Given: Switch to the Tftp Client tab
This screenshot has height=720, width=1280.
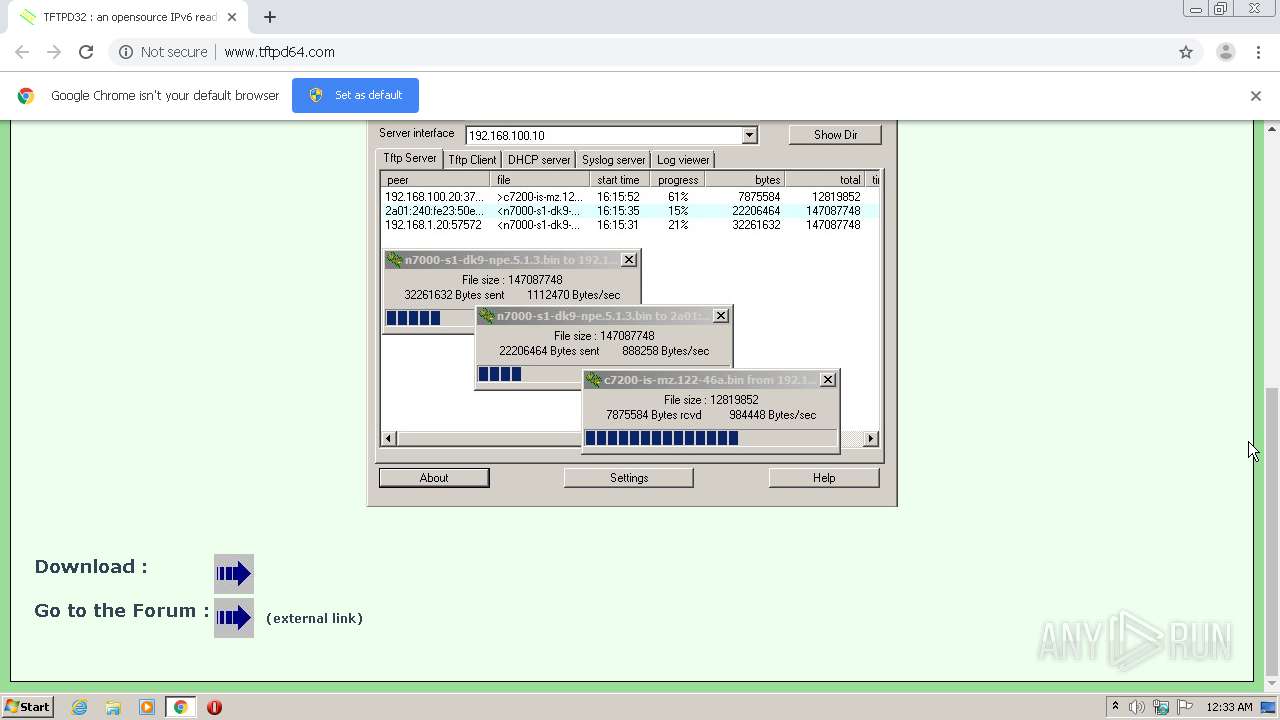Looking at the screenshot, I should point(472,160).
